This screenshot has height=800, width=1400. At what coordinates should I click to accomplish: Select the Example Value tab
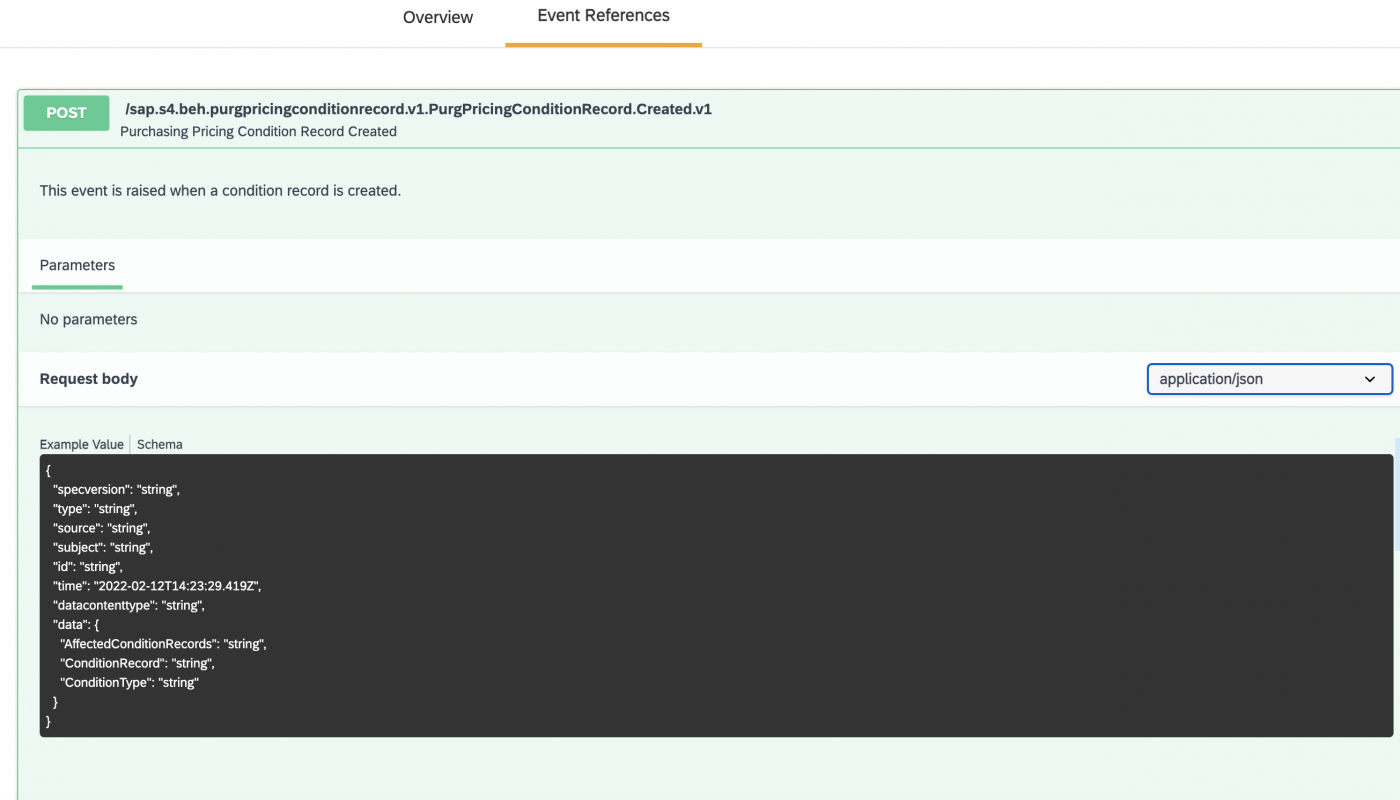pos(82,444)
